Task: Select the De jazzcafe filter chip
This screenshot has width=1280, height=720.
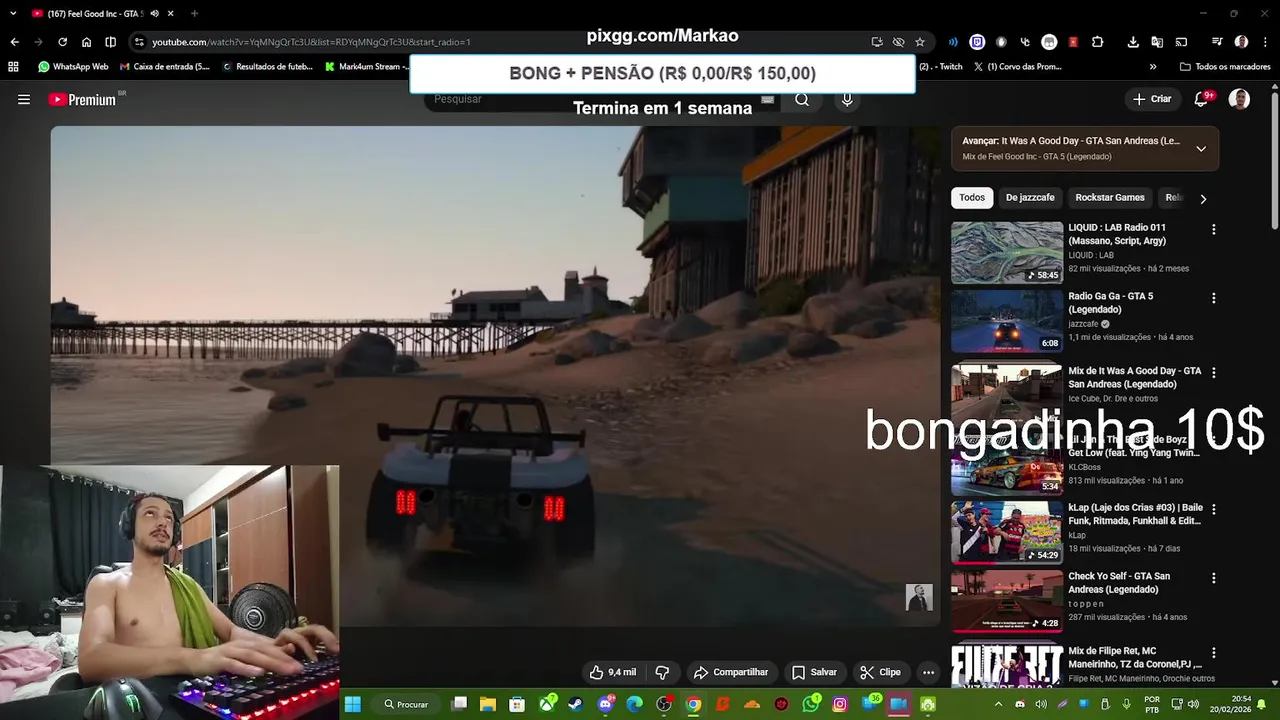Action: (1030, 198)
